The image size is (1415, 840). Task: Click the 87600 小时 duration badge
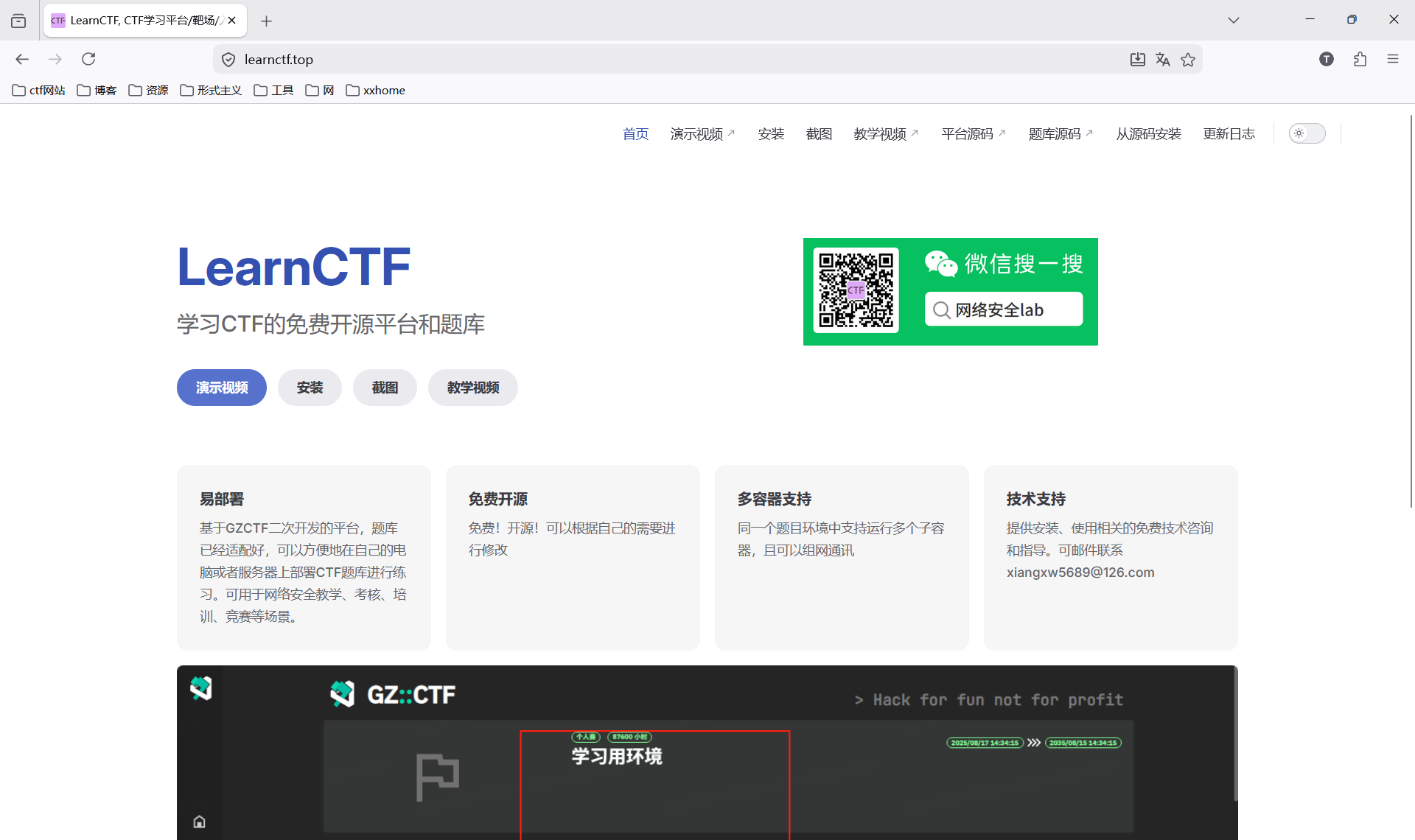click(x=629, y=737)
